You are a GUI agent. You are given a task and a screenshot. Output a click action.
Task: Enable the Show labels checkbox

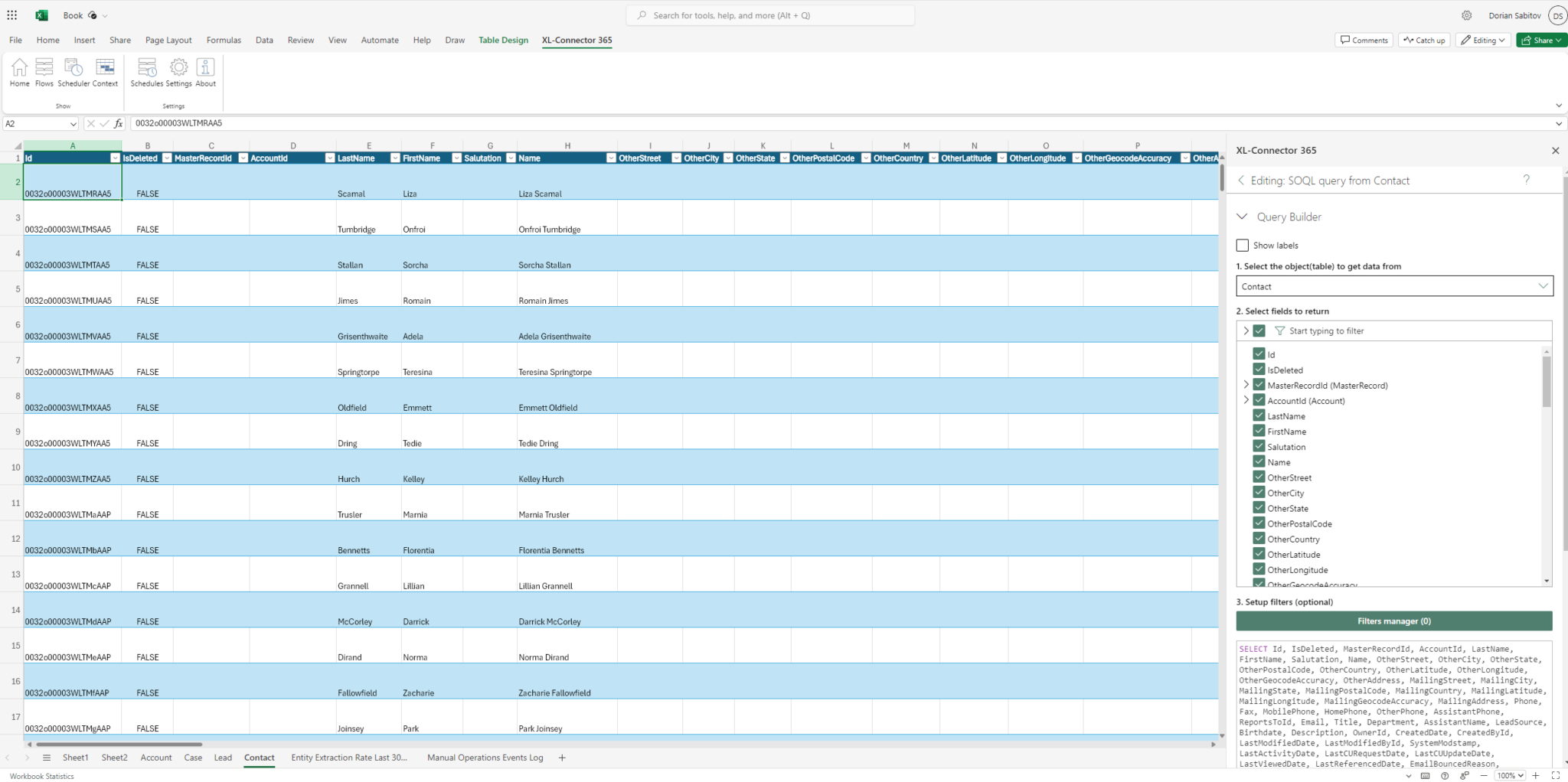point(1243,245)
